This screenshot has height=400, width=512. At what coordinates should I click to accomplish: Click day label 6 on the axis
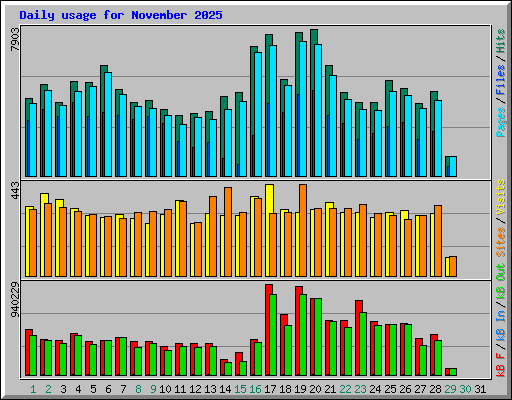tap(108, 389)
